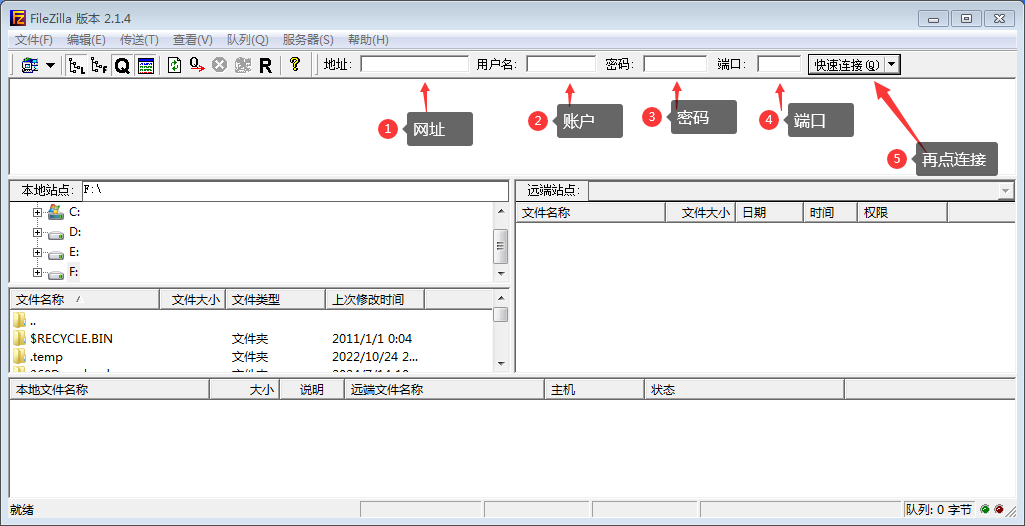Sort local files by 文件大小 column
The height and width of the screenshot is (526, 1025).
tap(193, 299)
